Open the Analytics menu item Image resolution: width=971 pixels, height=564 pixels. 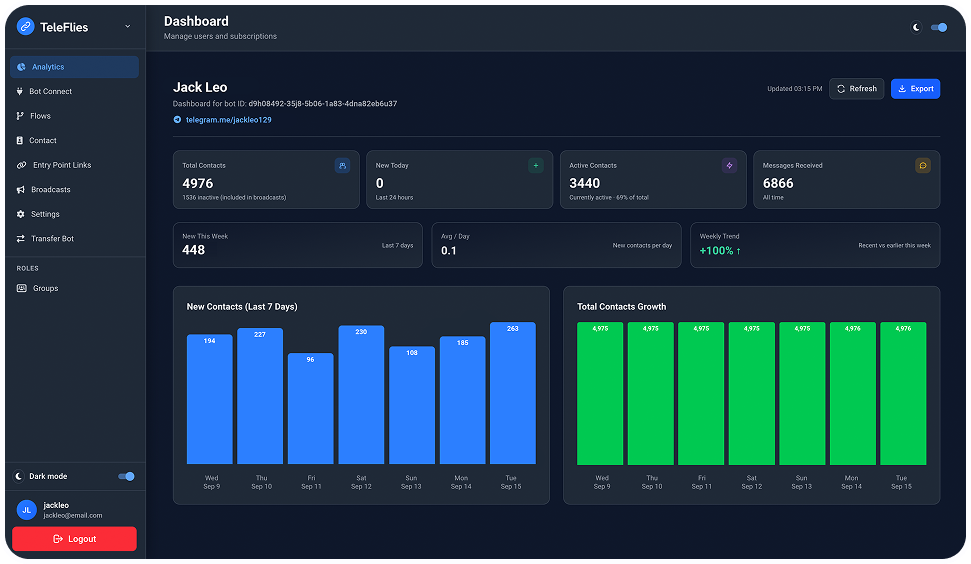74,67
